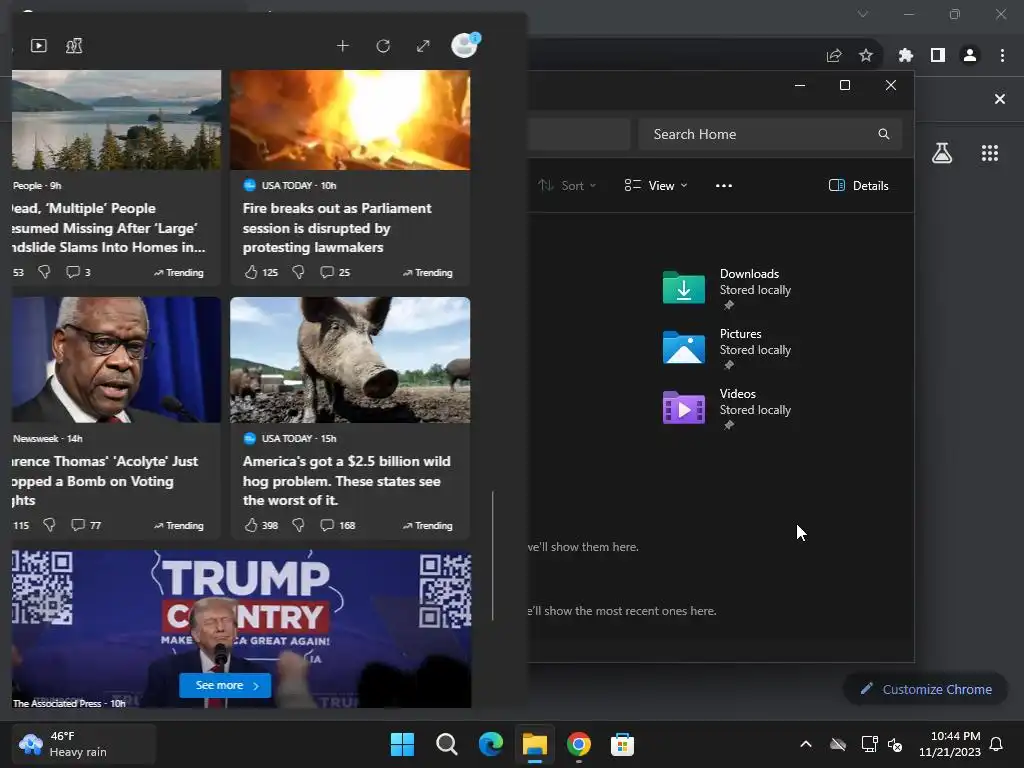
Task: Refresh the widgets feed
Action: 383,46
